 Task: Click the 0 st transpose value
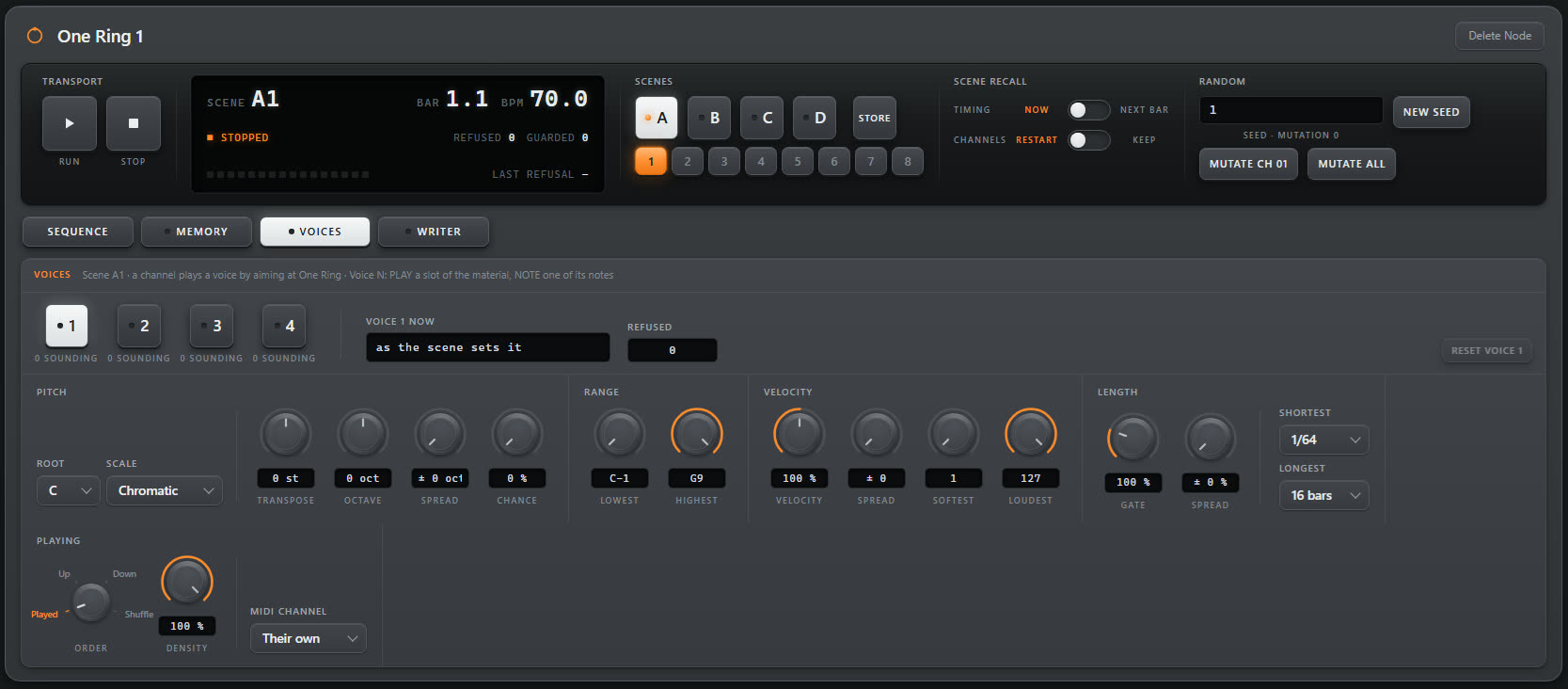286,478
